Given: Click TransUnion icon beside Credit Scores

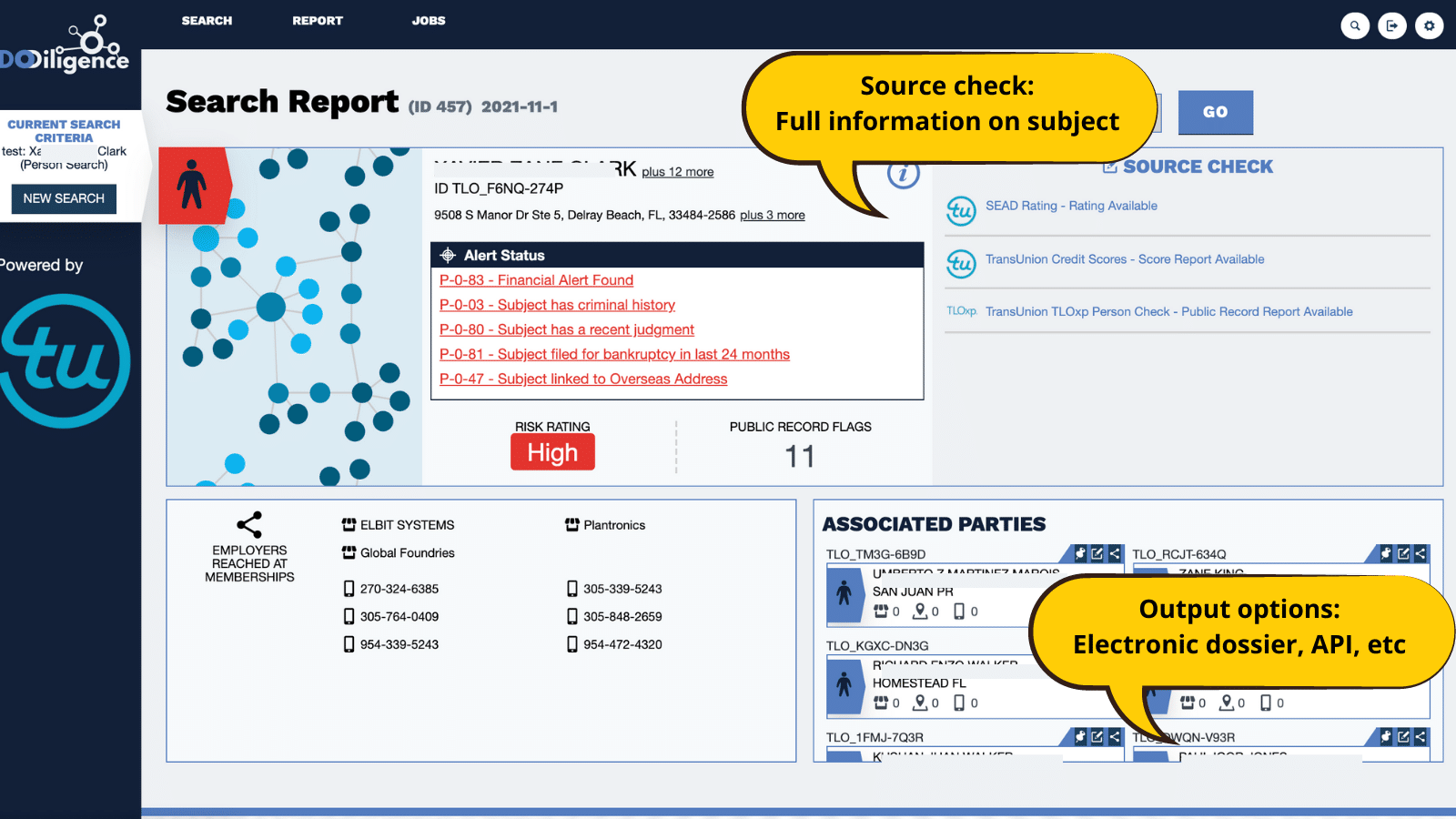Looking at the screenshot, I should [x=961, y=263].
